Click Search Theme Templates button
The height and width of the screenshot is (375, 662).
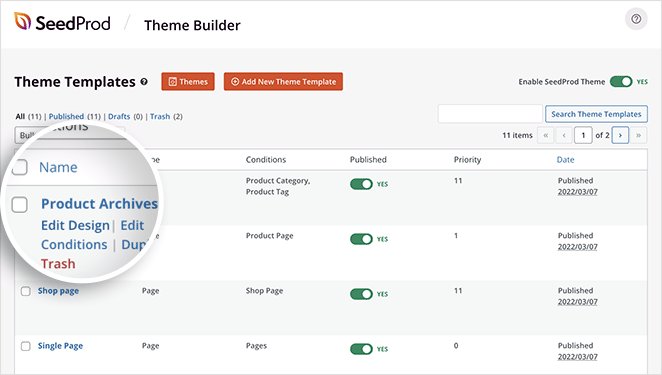596,114
